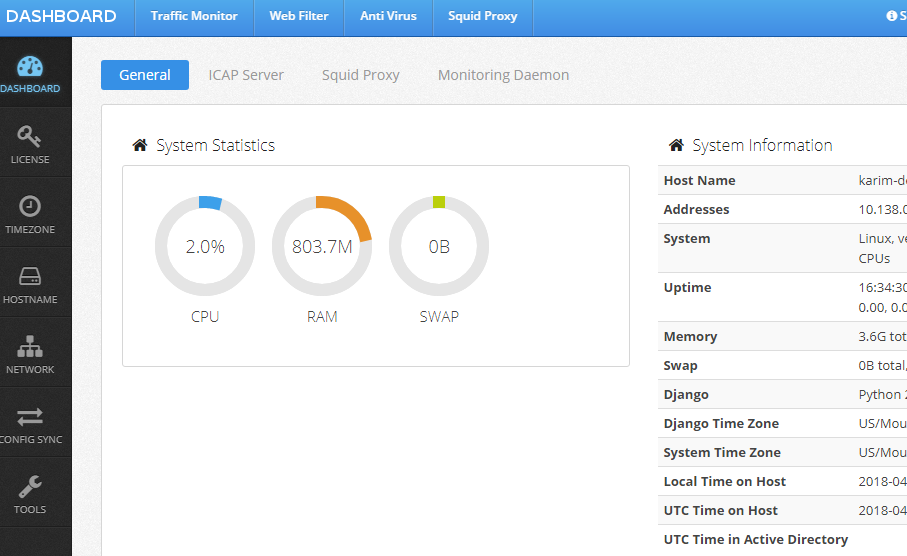Click the Host Name row label
This screenshot has height=556, width=907.
pyautogui.click(x=699, y=181)
